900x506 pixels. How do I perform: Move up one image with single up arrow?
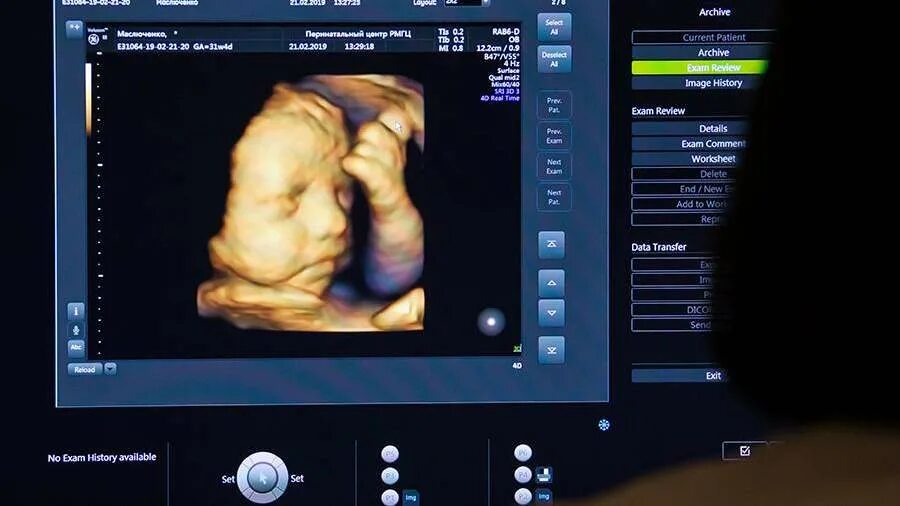click(552, 283)
